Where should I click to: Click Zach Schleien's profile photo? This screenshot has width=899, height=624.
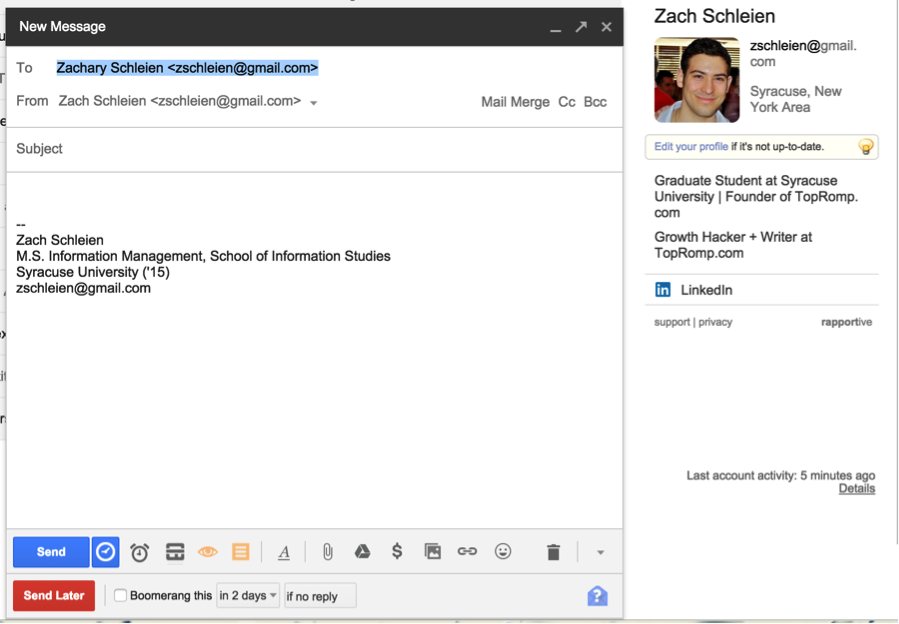(697, 80)
